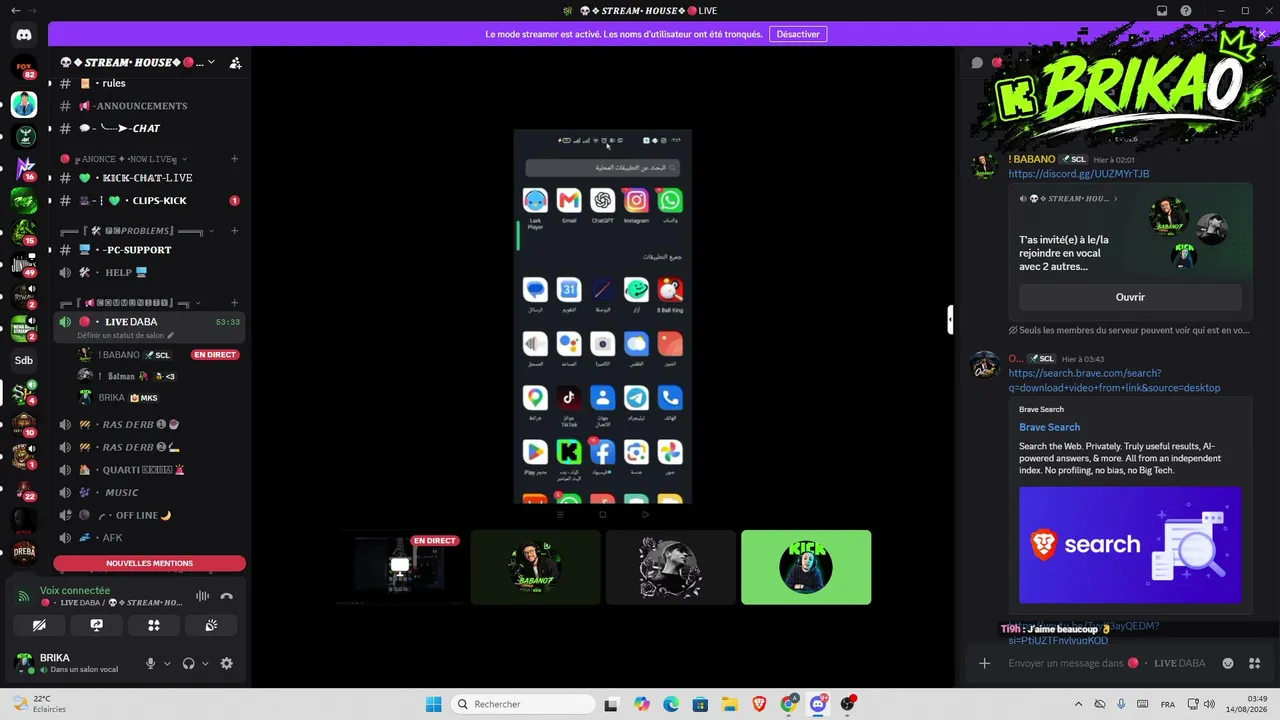Image resolution: width=1280 pixels, height=720 pixels.
Task: Open the discord.gg invite link
Action: (1078, 174)
